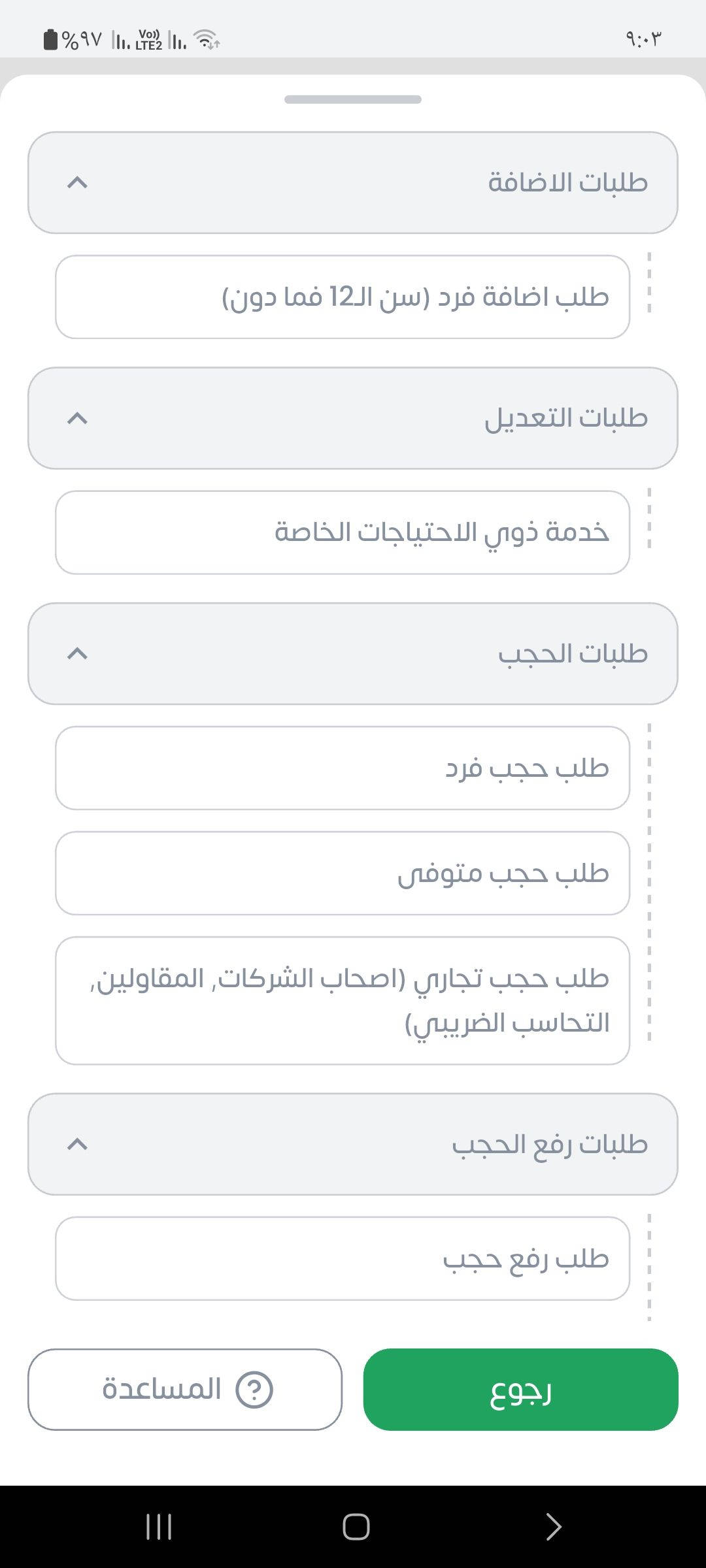Viewport: 706px width, 1568px height.
Task: Select طلب حجب تجاري request item
Action: click(343, 1000)
